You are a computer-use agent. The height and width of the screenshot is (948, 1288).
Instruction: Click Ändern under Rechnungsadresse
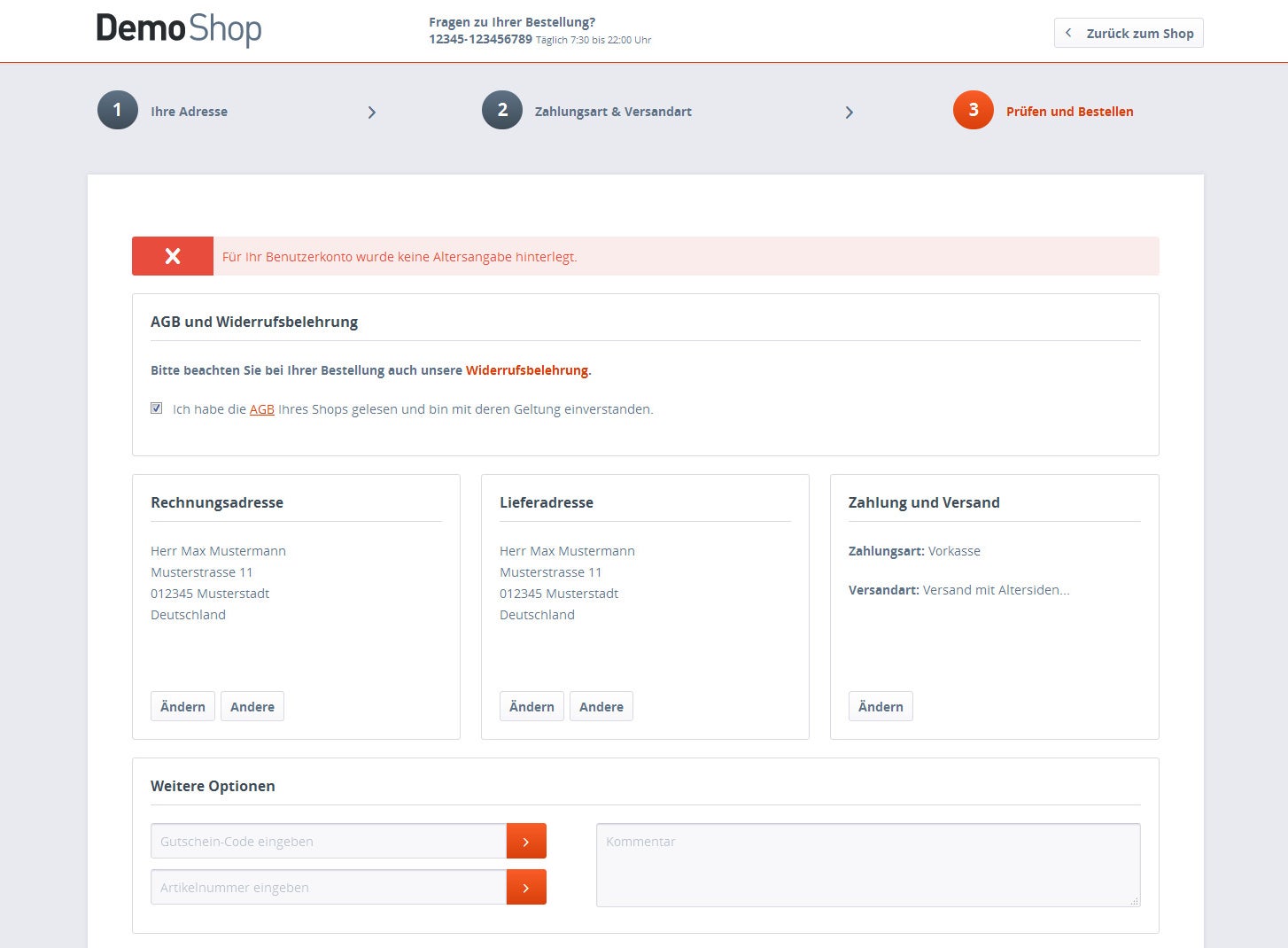pos(182,706)
